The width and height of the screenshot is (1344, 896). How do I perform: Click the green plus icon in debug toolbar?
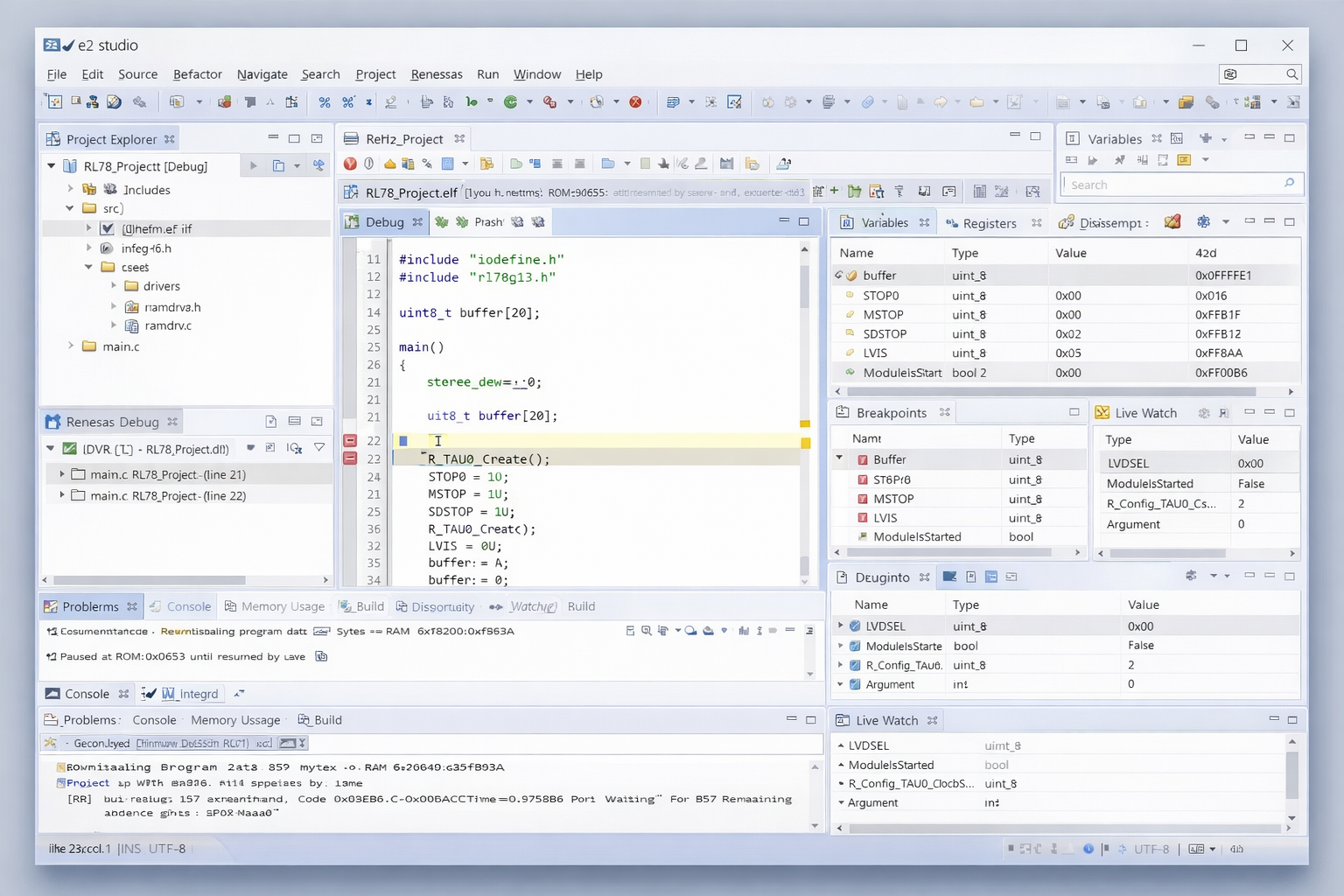coord(834,191)
